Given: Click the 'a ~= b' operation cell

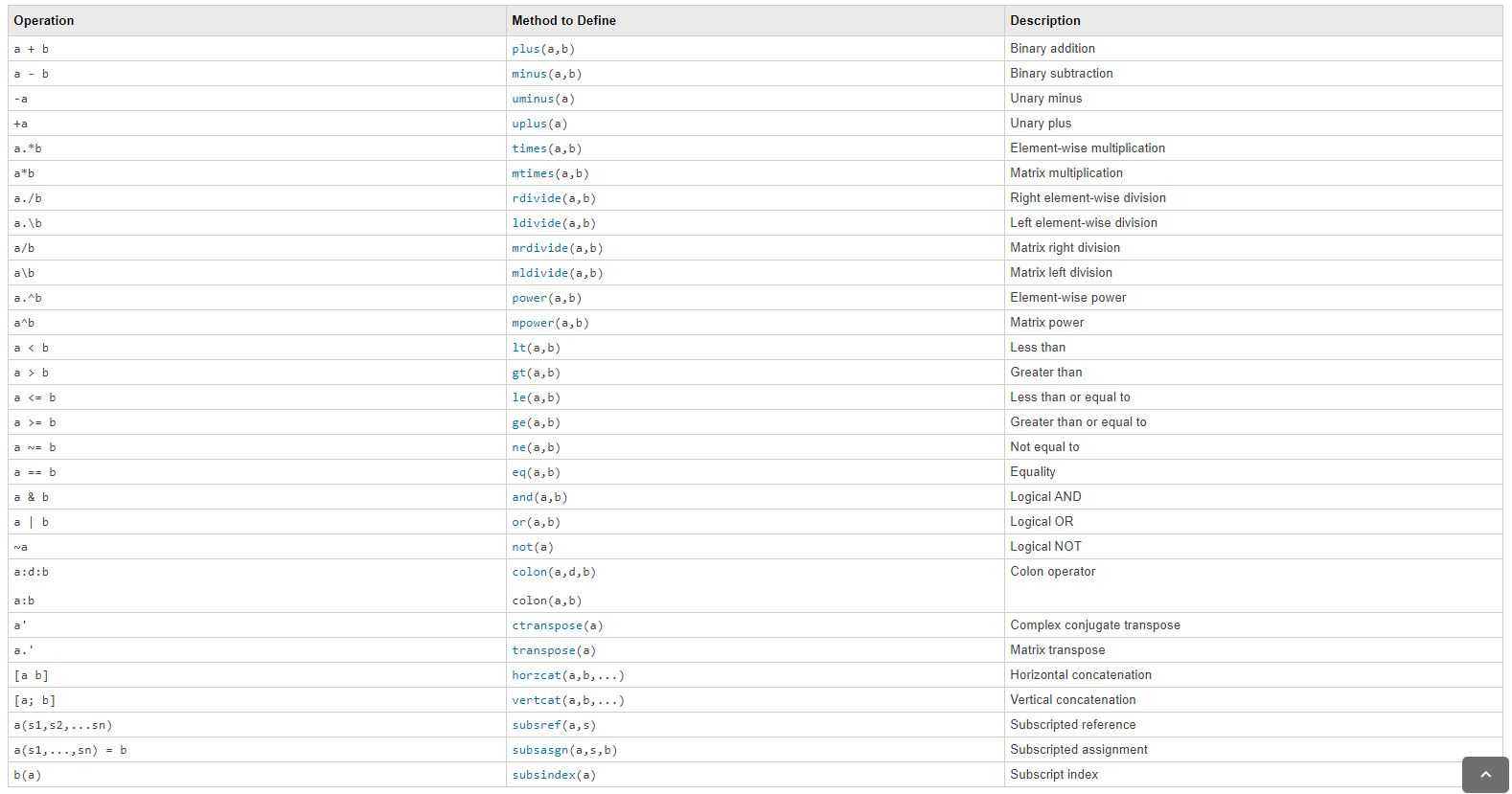Looking at the screenshot, I should (x=257, y=447).
